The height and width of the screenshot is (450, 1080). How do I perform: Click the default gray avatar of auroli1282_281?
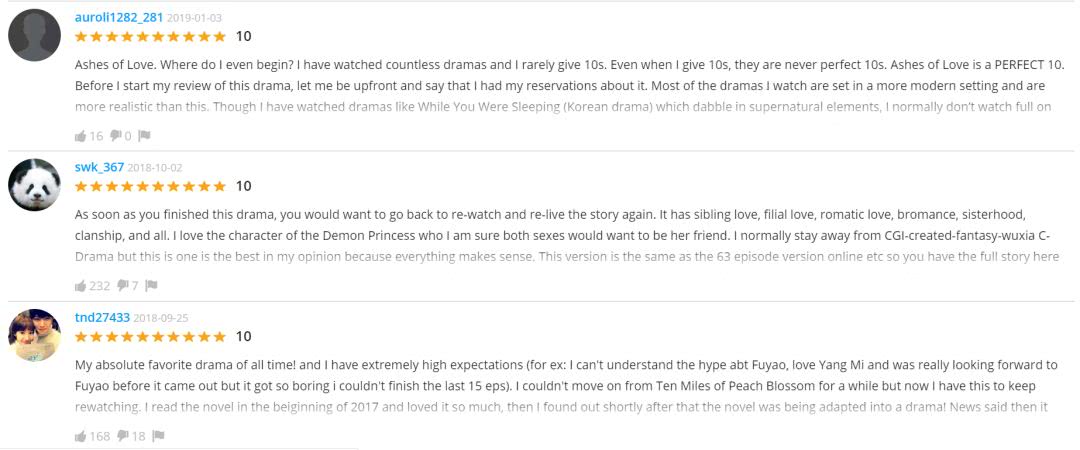34,35
